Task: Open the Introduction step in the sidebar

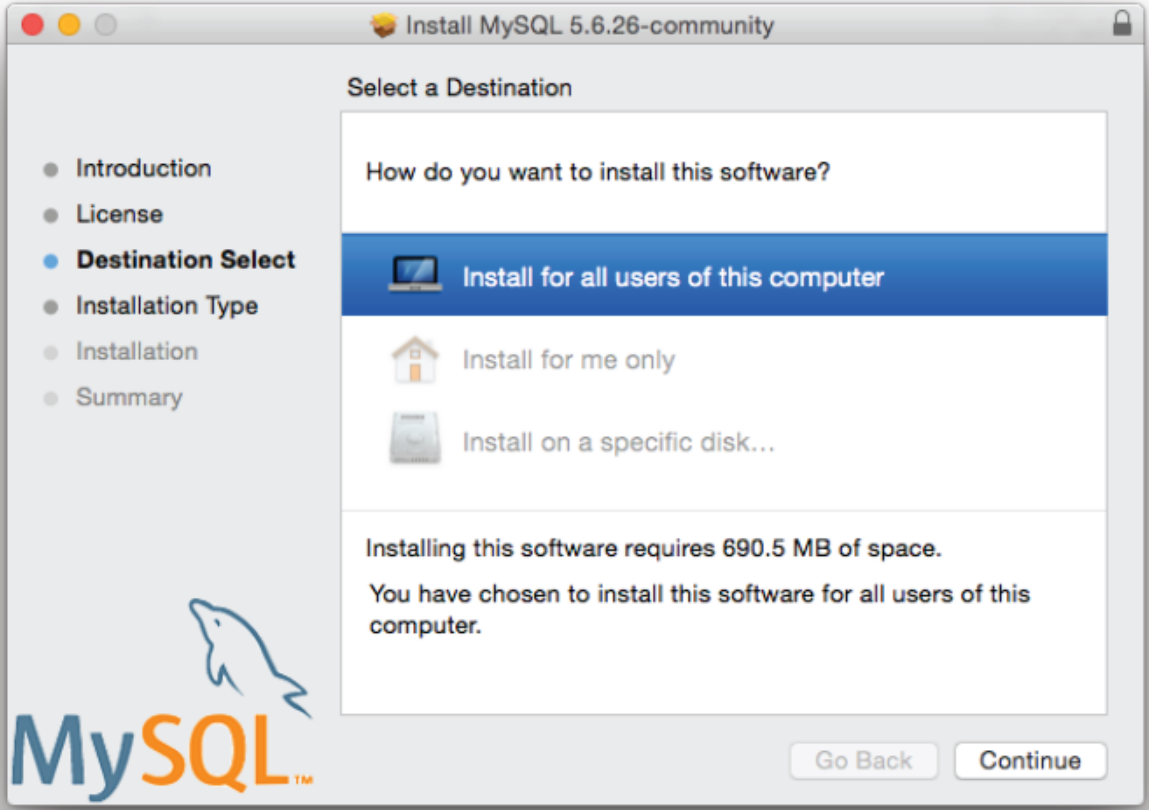Action: 141,168
